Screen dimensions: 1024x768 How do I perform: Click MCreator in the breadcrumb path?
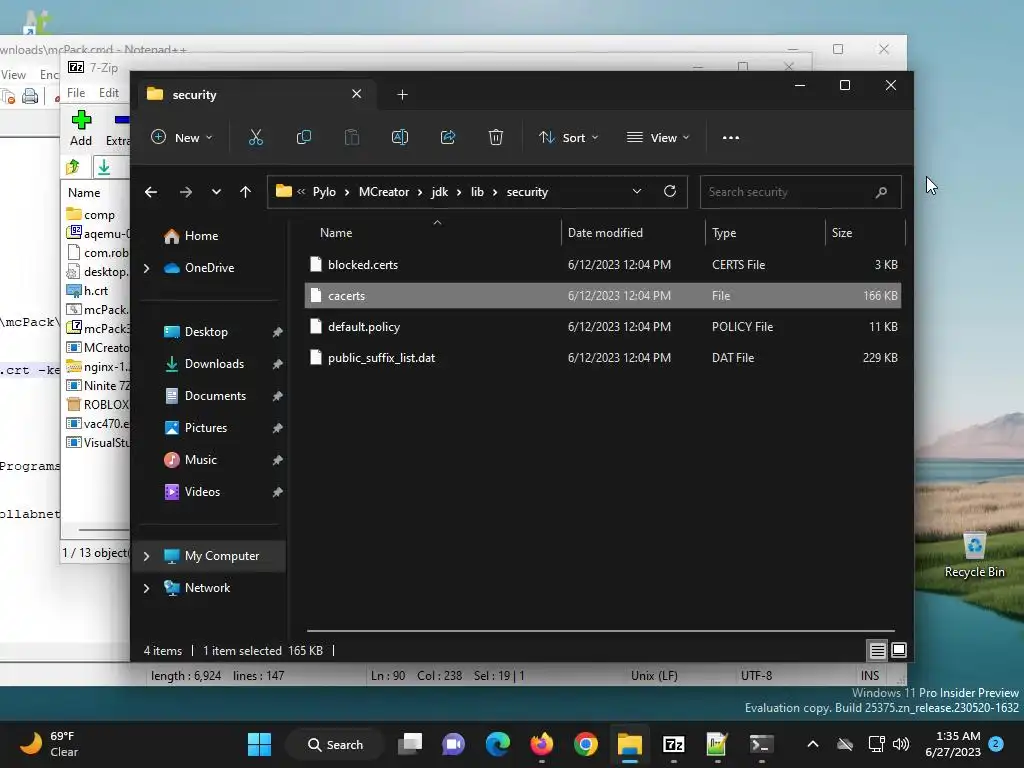pyautogui.click(x=384, y=192)
